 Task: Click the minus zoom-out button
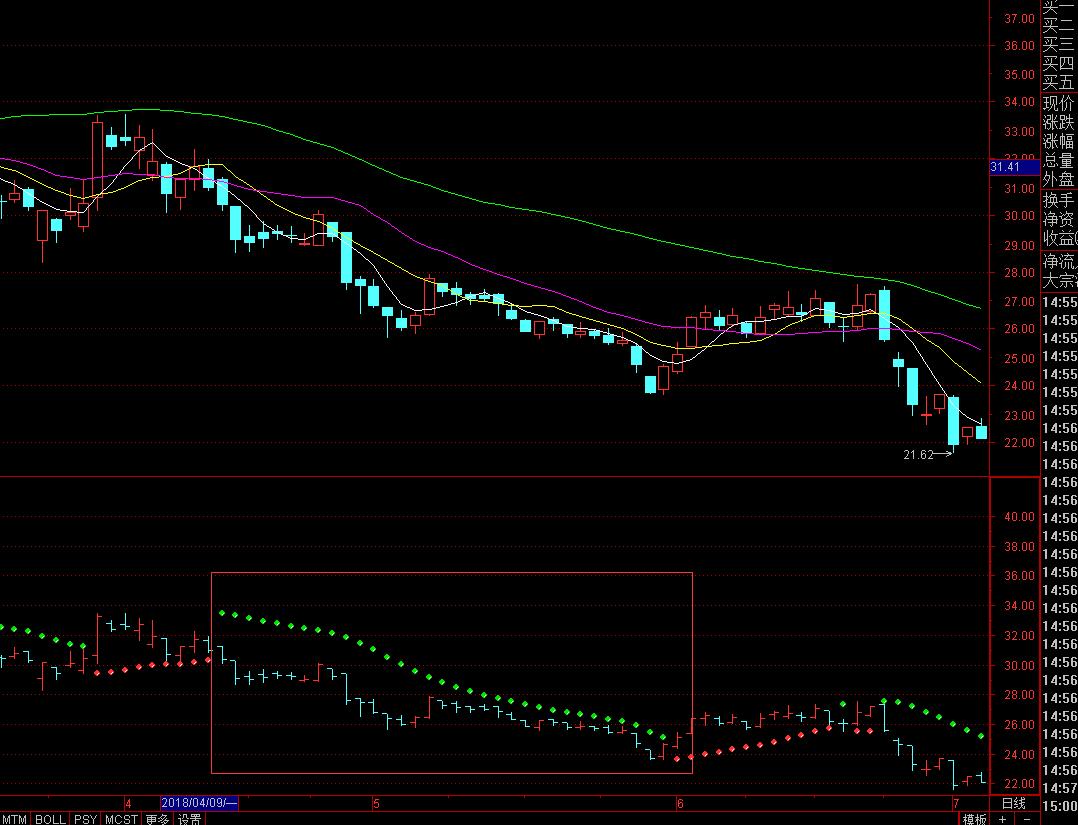coord(1027,819)
